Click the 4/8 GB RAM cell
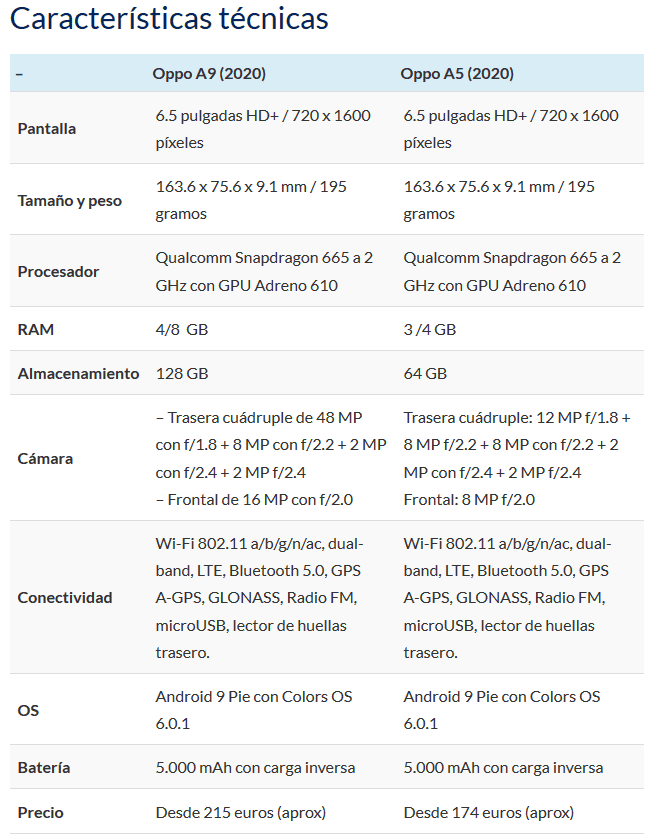This screenshot has width=657, height=840. [182, 329]
